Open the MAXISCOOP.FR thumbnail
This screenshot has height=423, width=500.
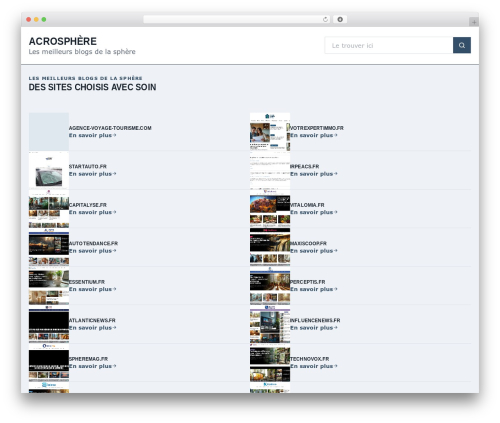click(270, 247)
